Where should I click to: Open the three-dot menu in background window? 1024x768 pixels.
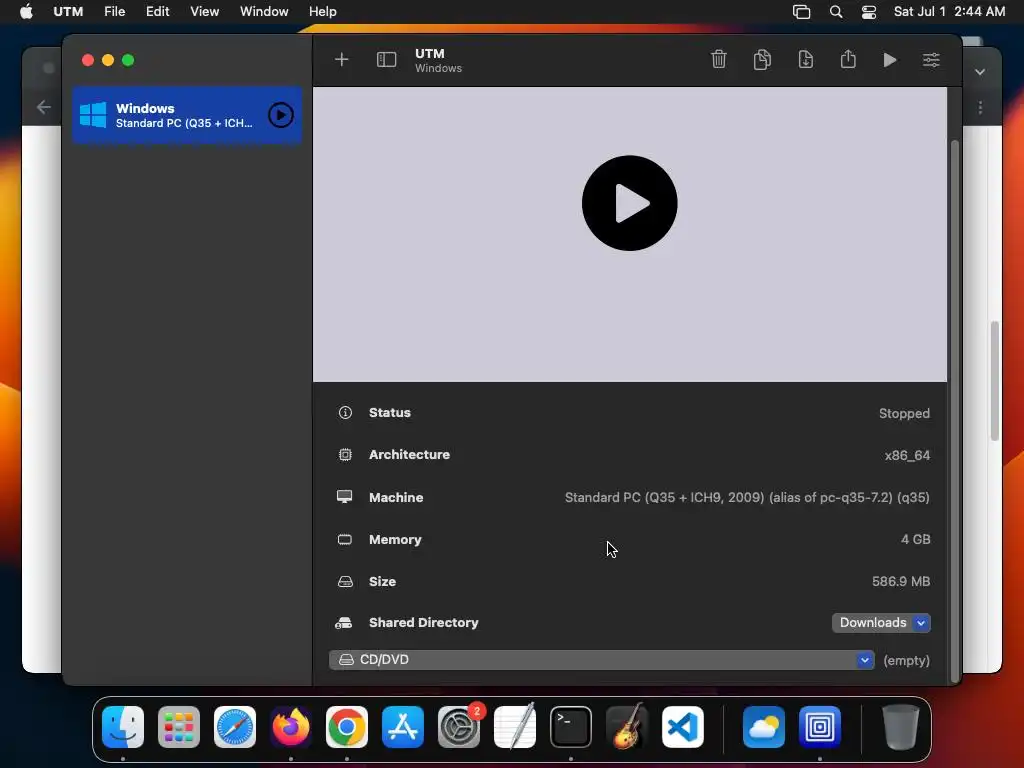(980, 107)
